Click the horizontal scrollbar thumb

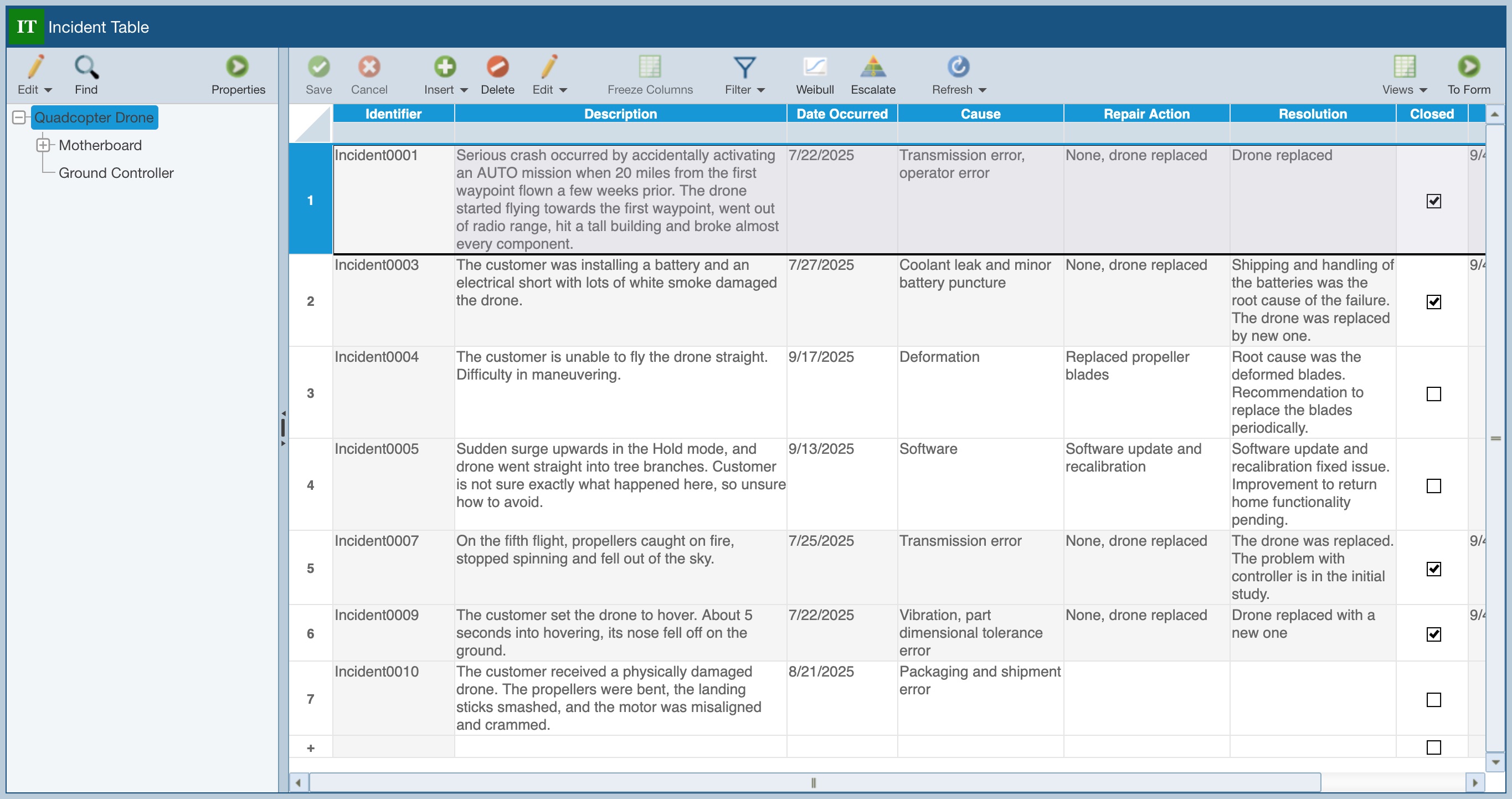pyautogui.click(x=814, y=782)
